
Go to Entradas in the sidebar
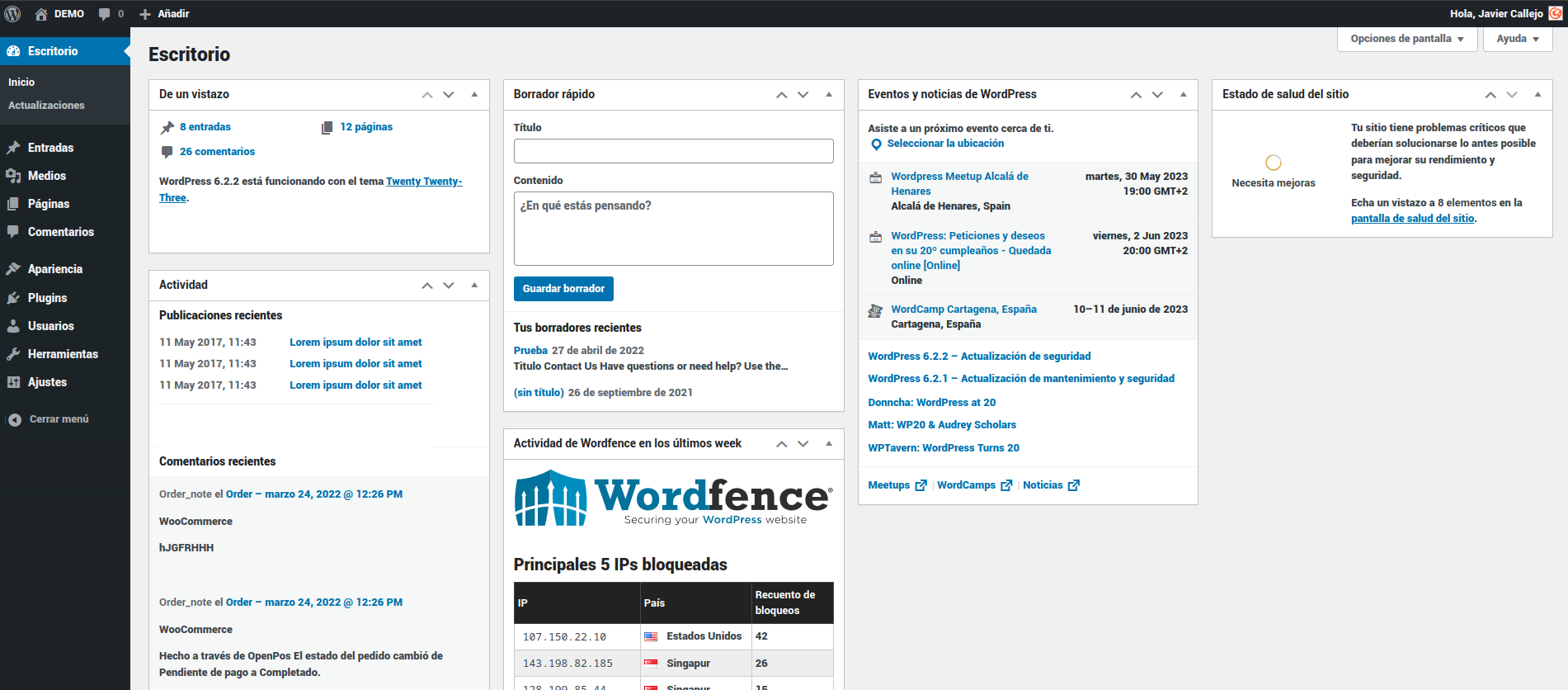[x=50, y=148]
